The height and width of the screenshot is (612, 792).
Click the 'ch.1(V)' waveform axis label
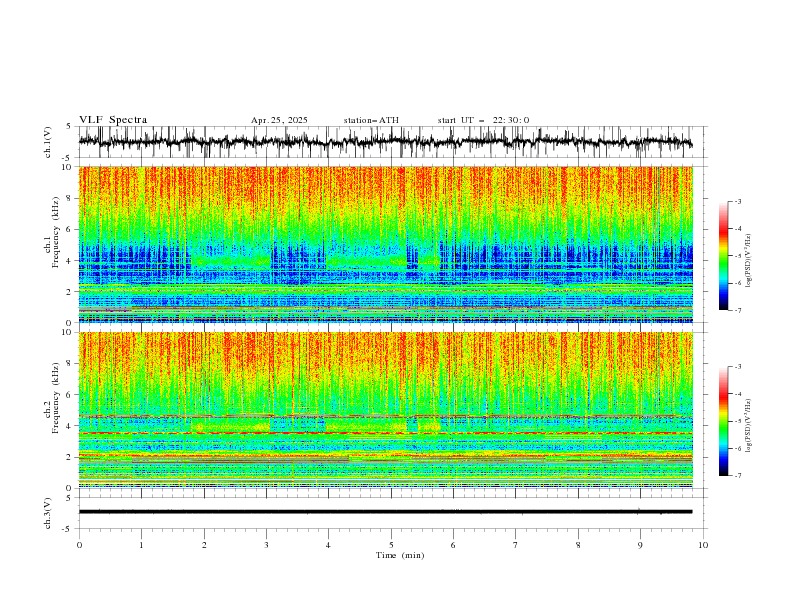click(48, 142)
